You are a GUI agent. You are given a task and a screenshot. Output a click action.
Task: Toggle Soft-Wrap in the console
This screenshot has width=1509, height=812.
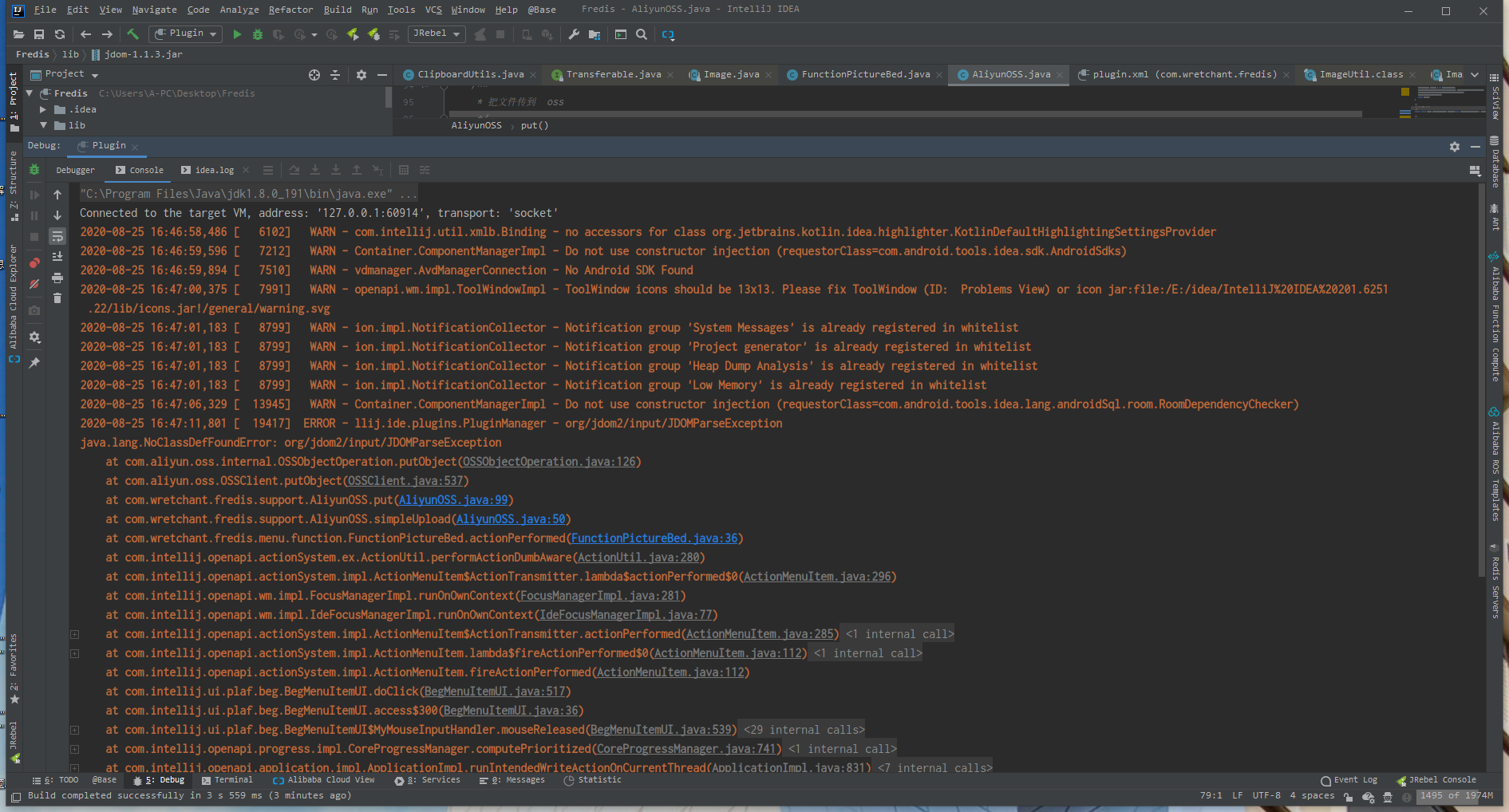coord(57,236)
